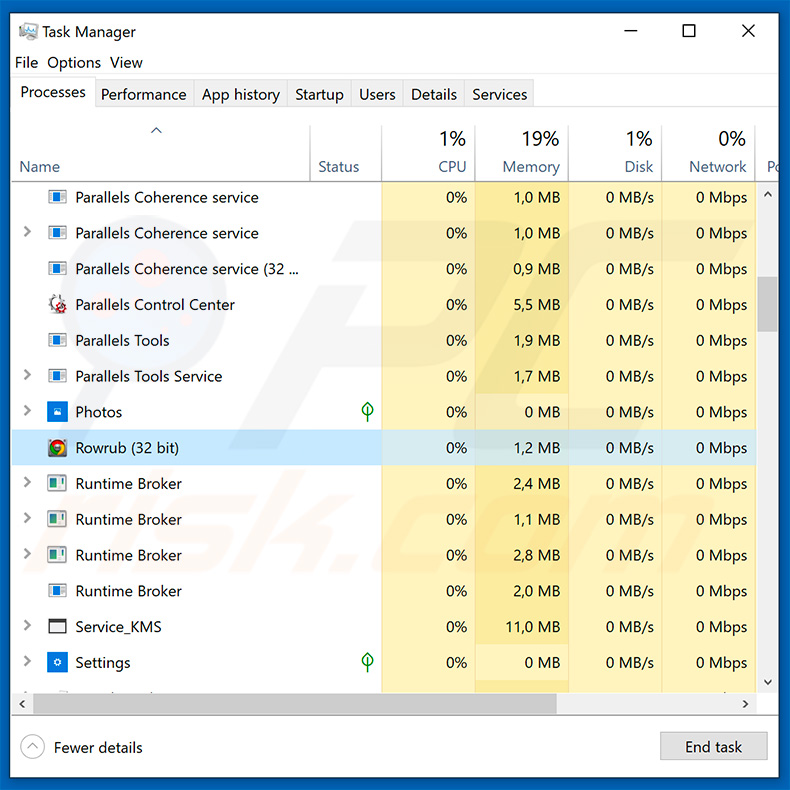Sort by the Disk column header
This screenshot has width=790, height=790.
point(615,153)
